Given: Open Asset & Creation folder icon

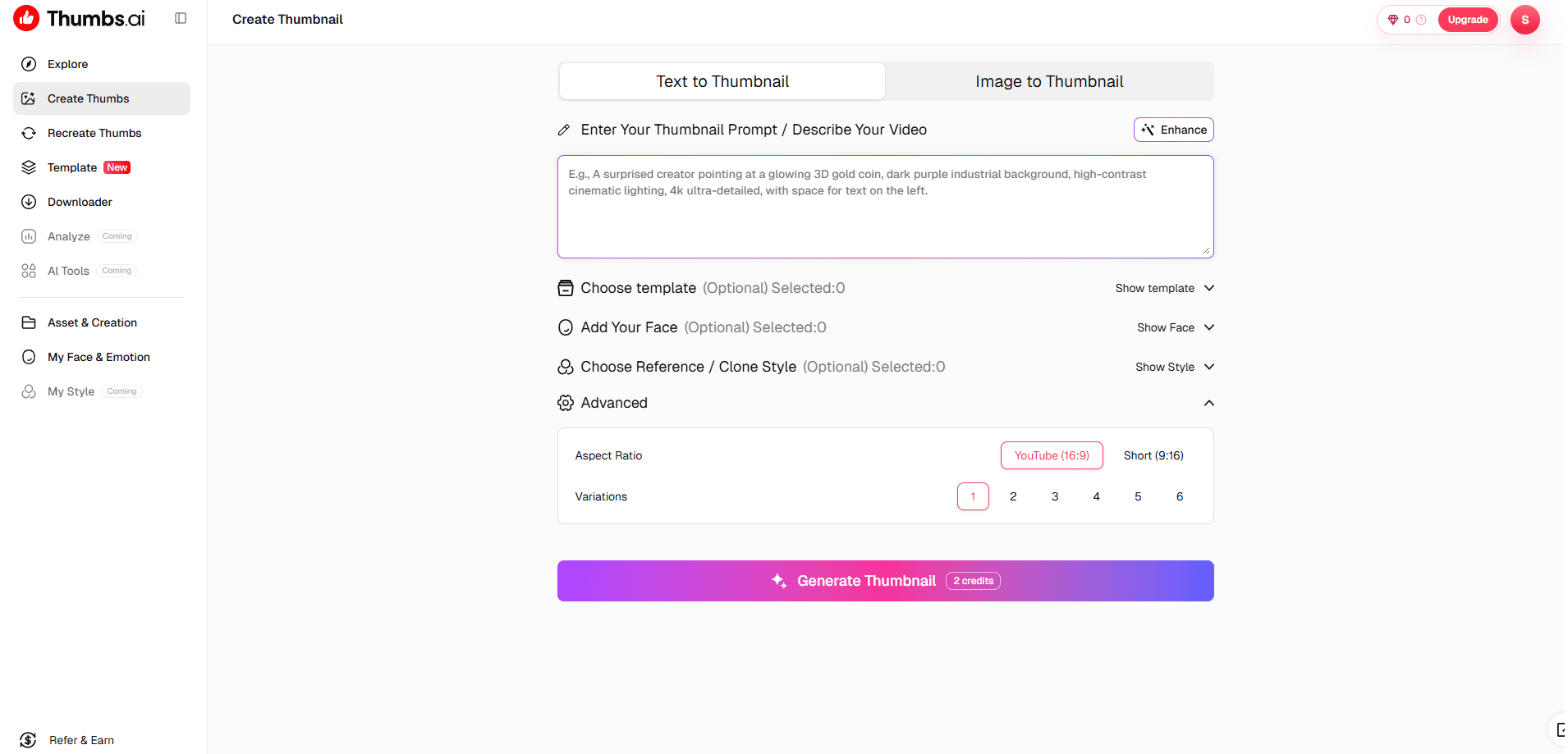Looking at the screenshot, I should click(x=29, y=322).
